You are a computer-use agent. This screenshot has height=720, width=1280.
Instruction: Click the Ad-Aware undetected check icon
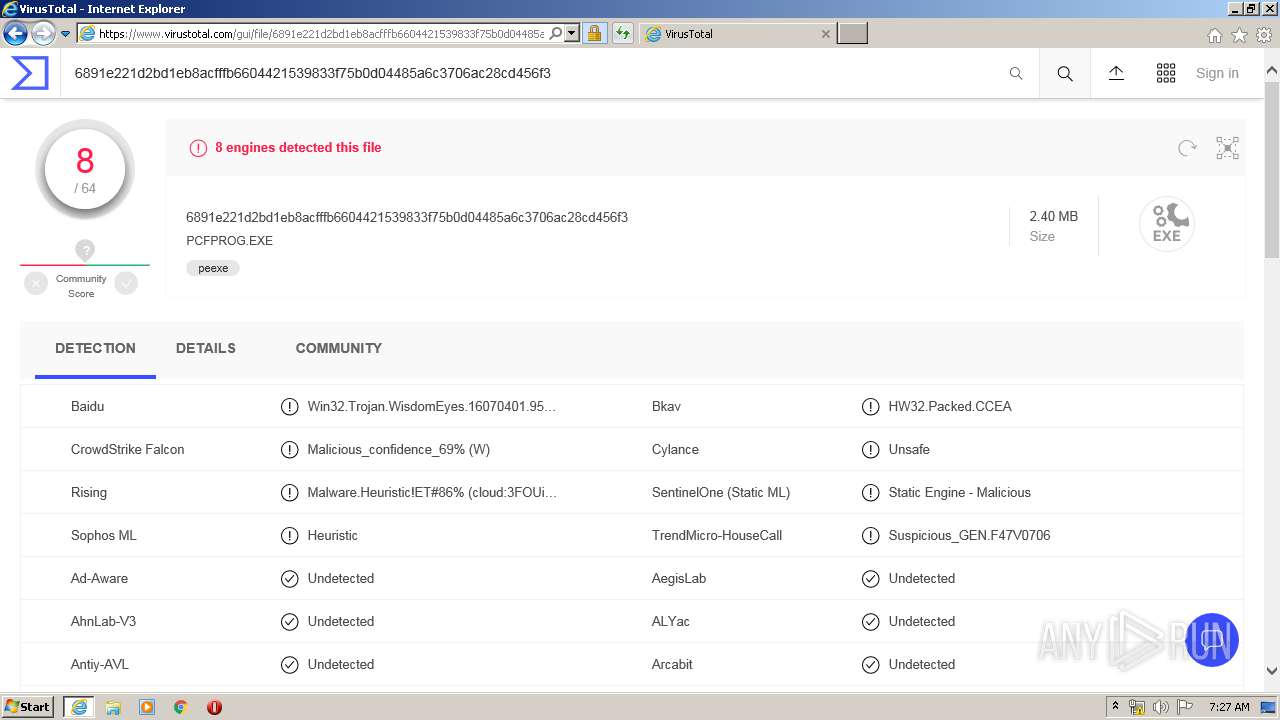[x=289, y=579]
